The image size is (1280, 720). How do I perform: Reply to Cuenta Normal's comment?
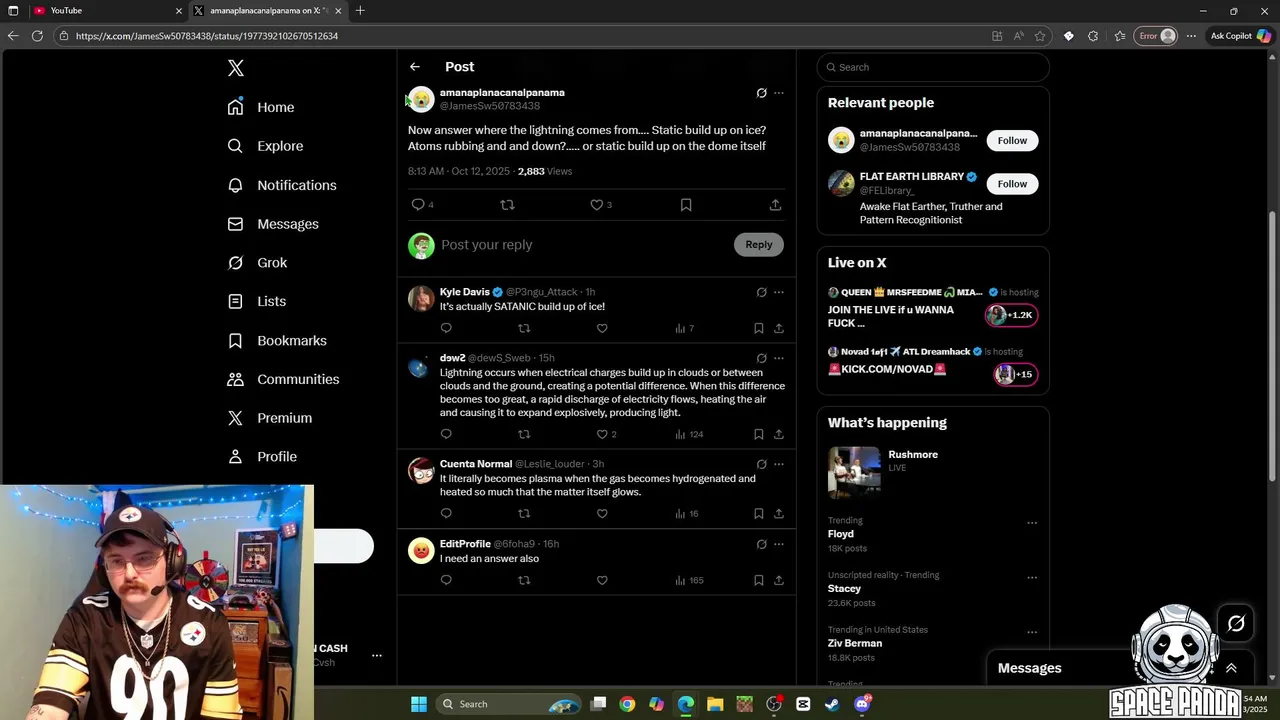click(446, 513)
